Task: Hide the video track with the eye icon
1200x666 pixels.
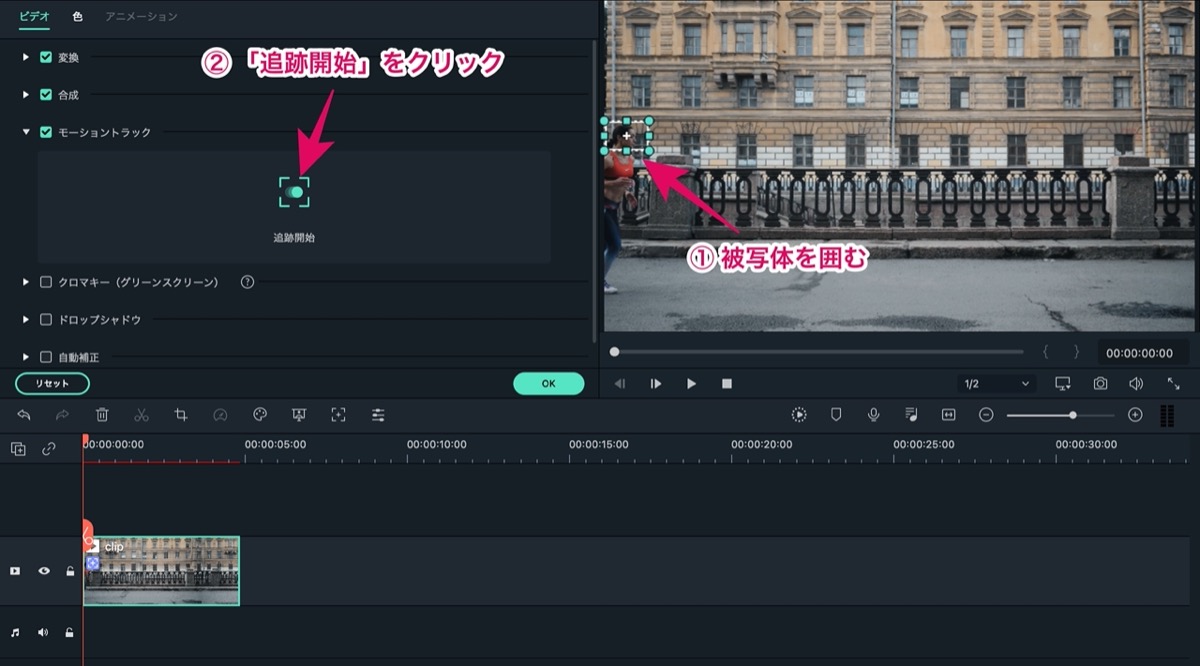Action: pyautogui.click(x=44, y=571)
